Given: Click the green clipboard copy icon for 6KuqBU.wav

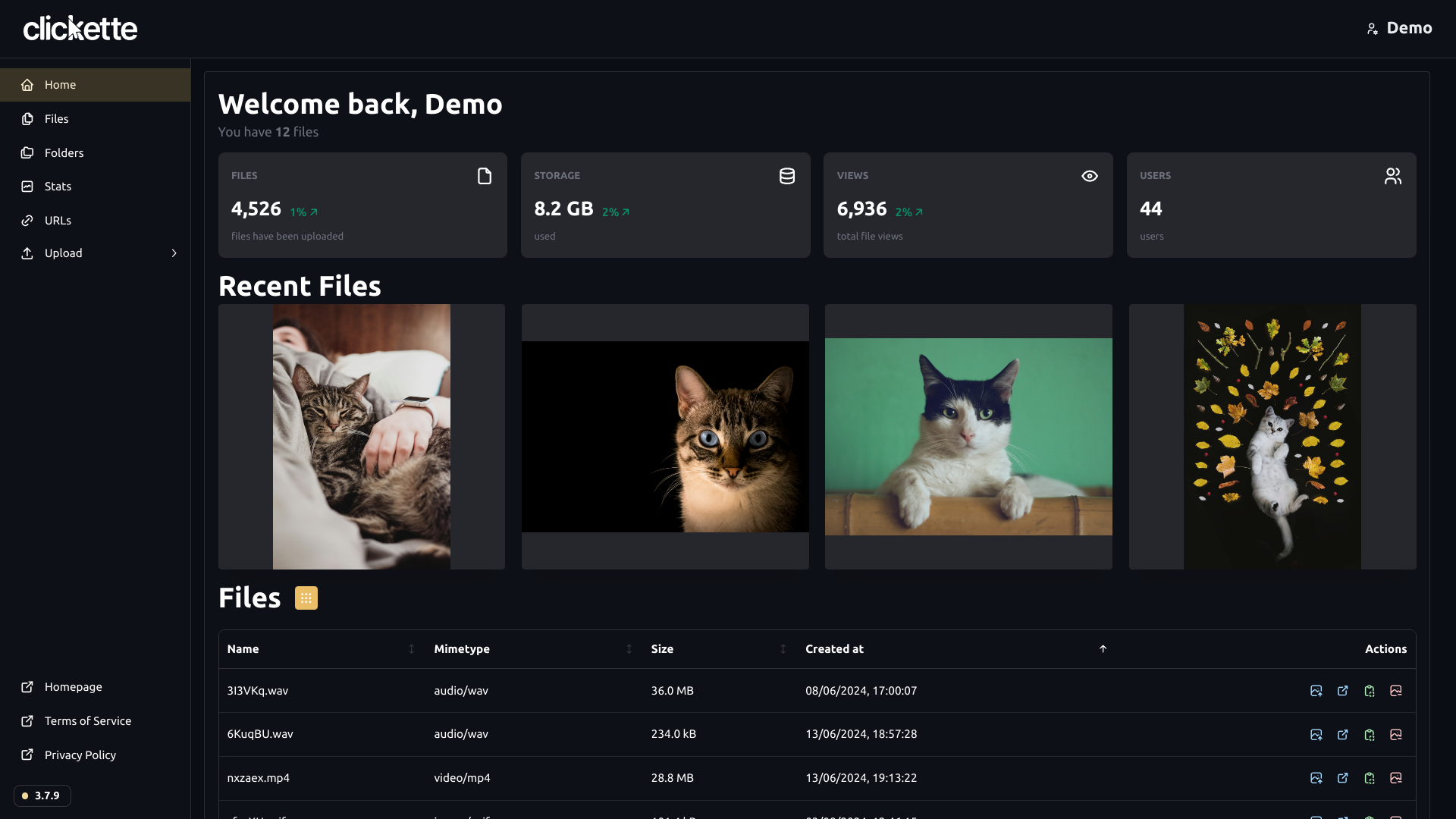Looking at the screenshot, I should (x=1369, y=735).
